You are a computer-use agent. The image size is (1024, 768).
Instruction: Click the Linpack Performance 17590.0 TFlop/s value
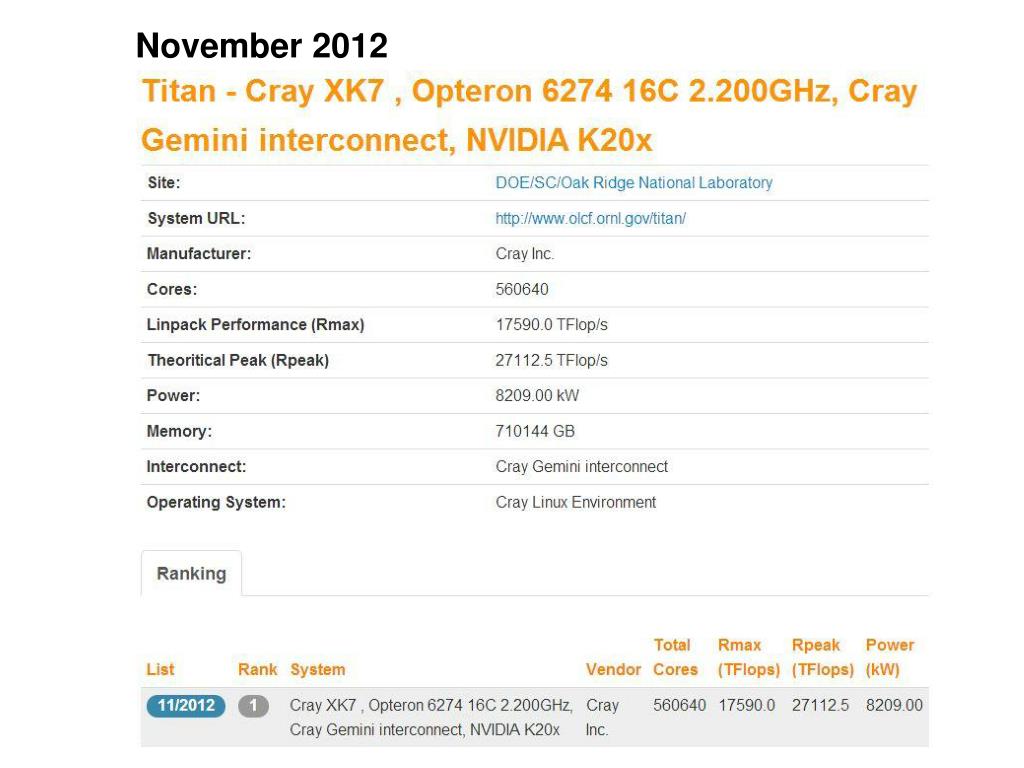(x=551, y=325)
